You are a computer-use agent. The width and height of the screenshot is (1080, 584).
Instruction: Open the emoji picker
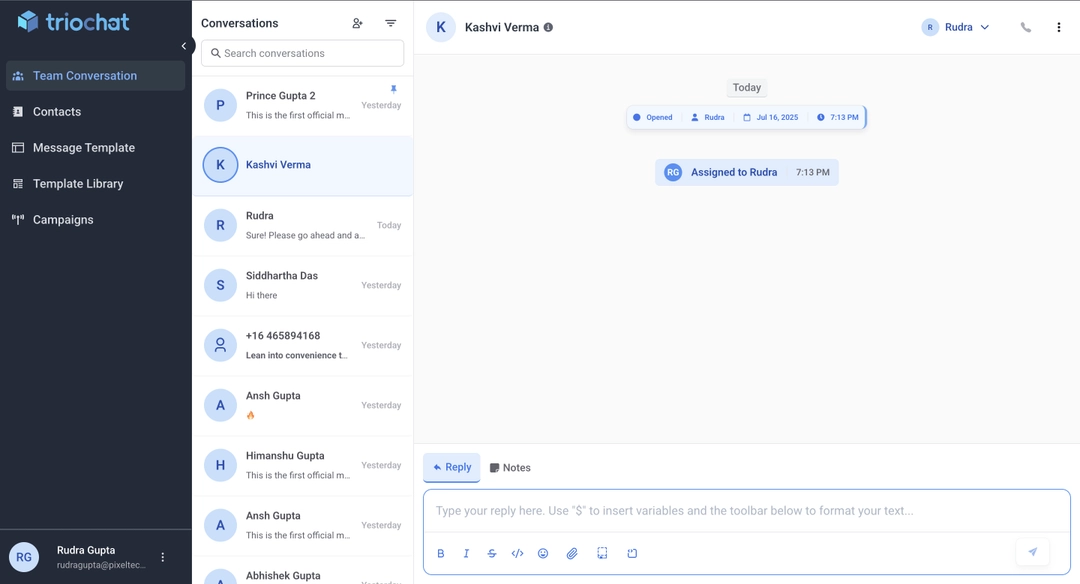pyautogui.click(x=543, y=553)
